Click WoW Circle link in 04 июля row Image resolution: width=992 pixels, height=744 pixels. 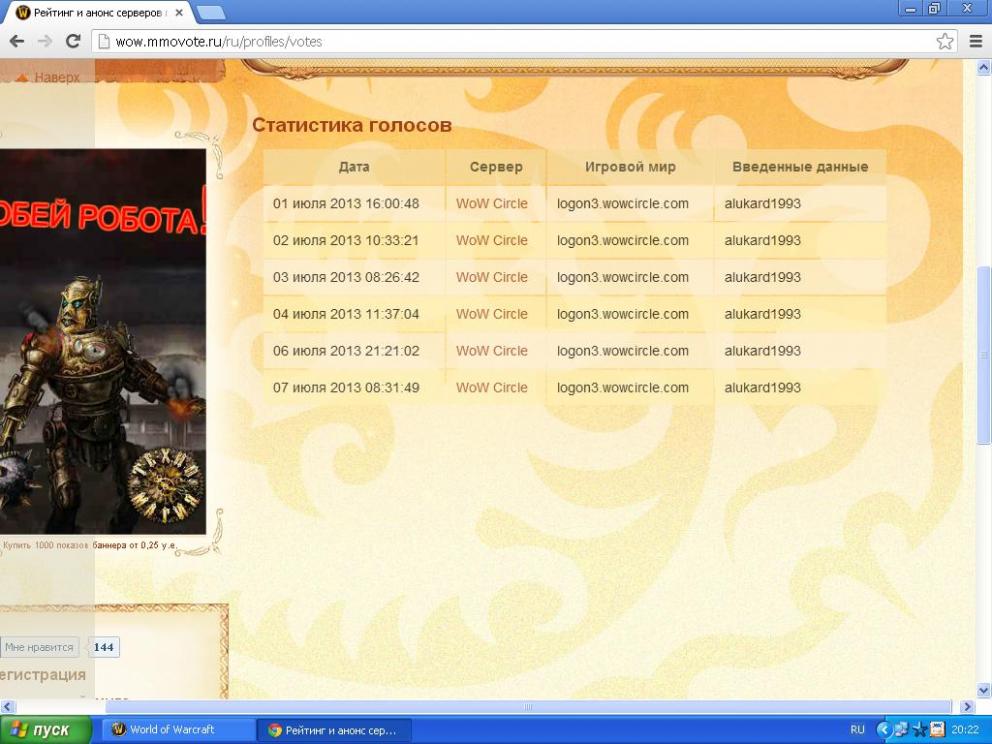tap(491, 314)
